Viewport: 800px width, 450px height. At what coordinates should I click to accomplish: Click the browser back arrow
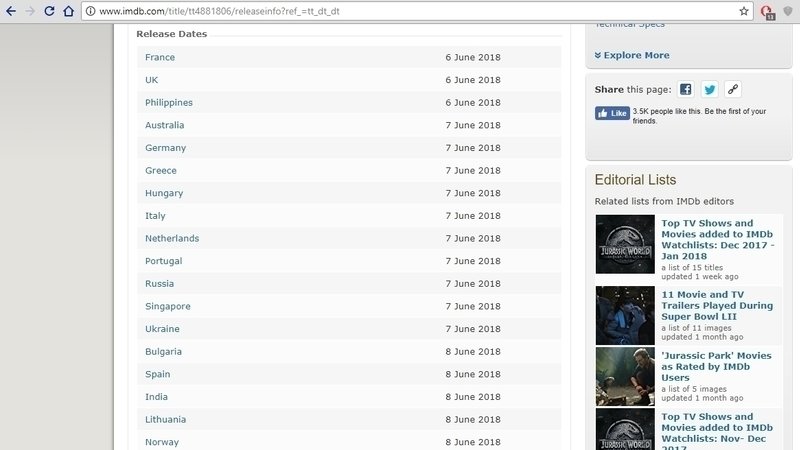(x=10, y=11)
